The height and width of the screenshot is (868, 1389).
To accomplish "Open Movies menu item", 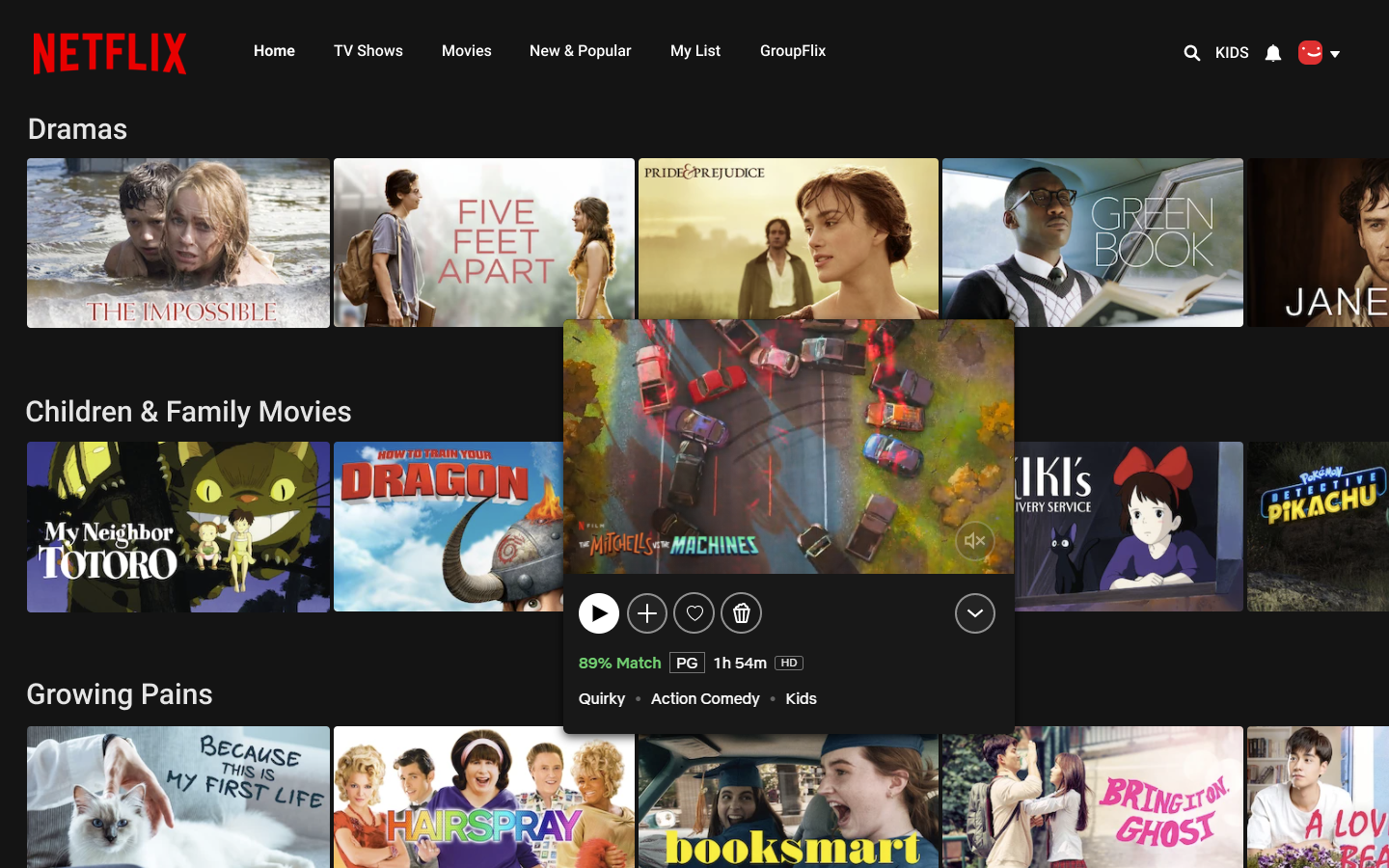I will [x=467, y=51].
